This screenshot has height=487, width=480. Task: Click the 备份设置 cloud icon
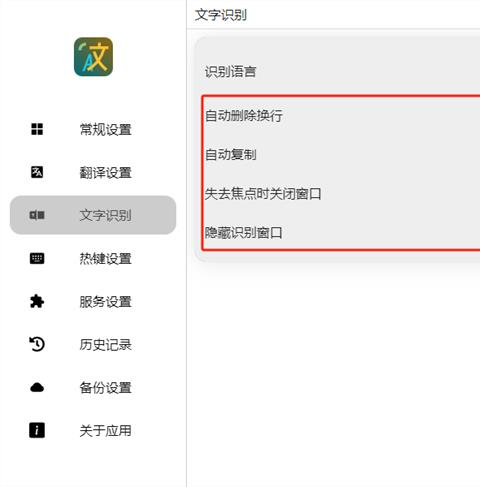pyautogui.click(x=37, y=387)
